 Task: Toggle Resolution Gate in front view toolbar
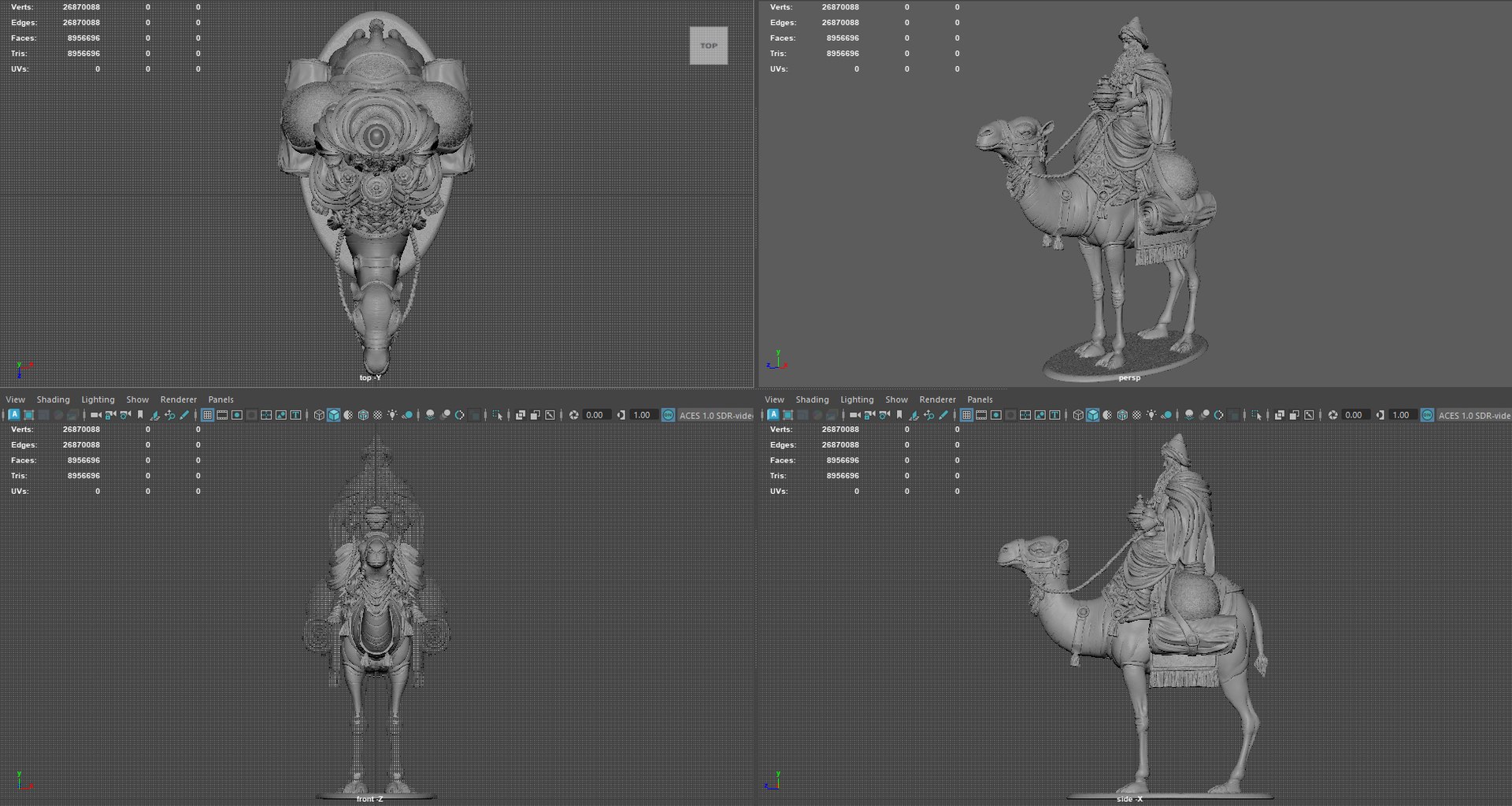tap(237, 415)
